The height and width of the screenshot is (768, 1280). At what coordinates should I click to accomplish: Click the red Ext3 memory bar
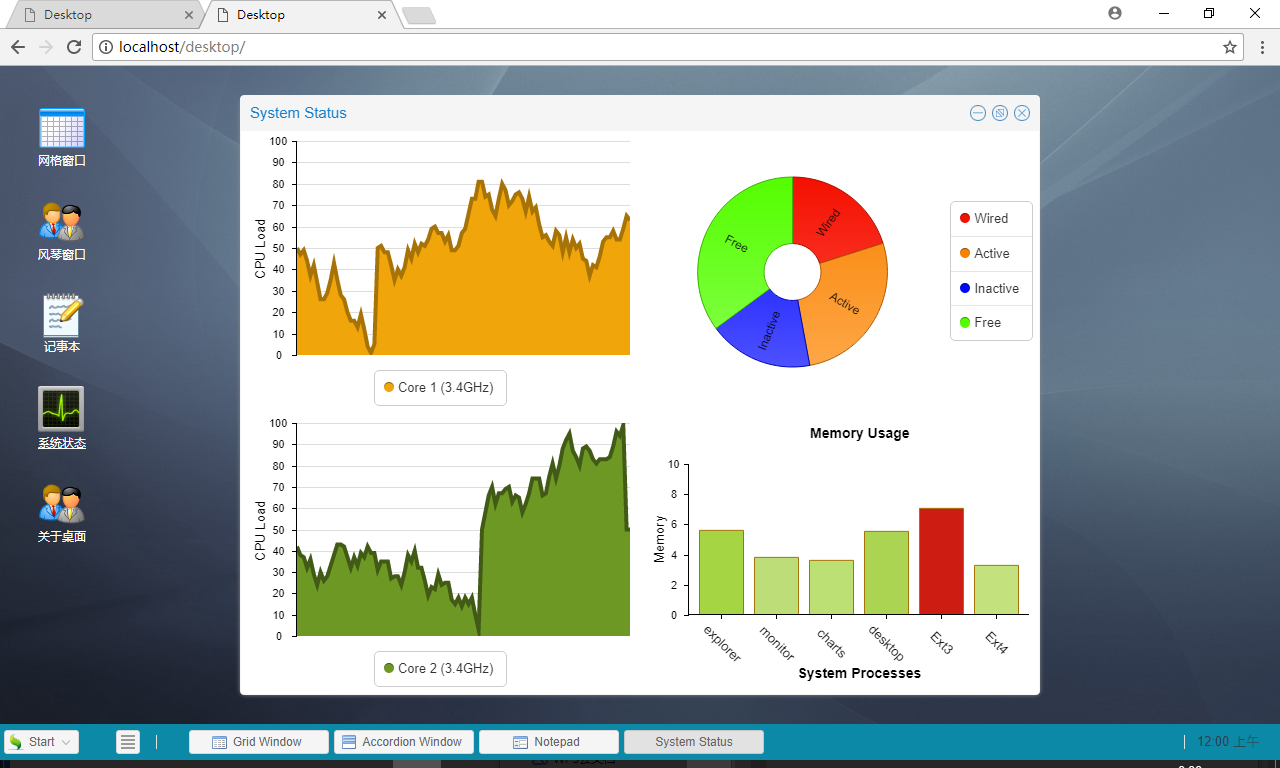(x=941, y=561)
